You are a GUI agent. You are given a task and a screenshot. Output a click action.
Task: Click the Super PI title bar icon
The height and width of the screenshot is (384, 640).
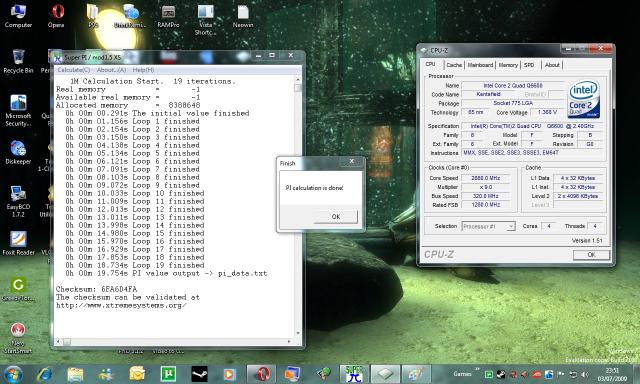(x=58, y=57)
